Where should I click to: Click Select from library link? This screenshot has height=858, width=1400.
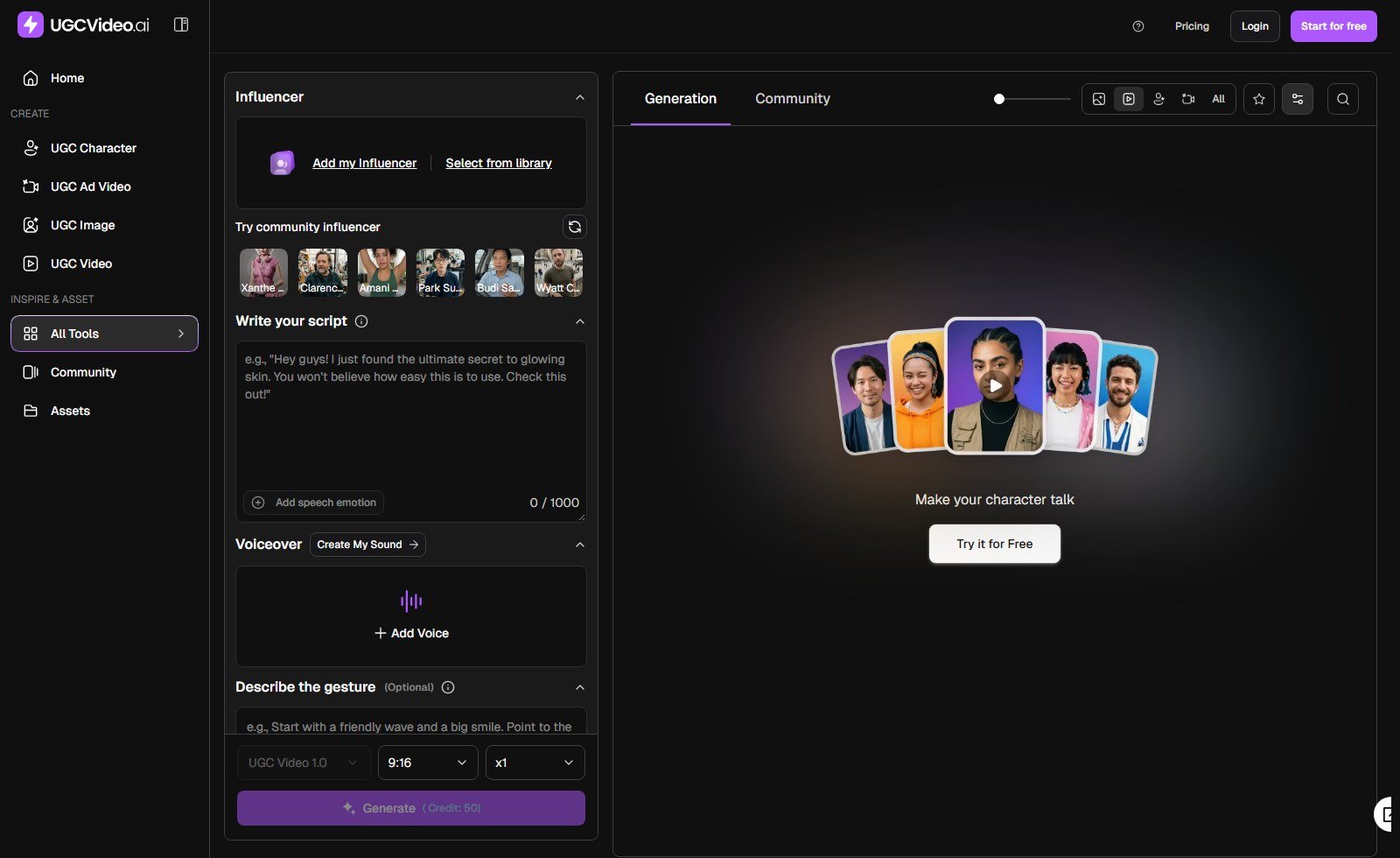(x=499, y=163)
